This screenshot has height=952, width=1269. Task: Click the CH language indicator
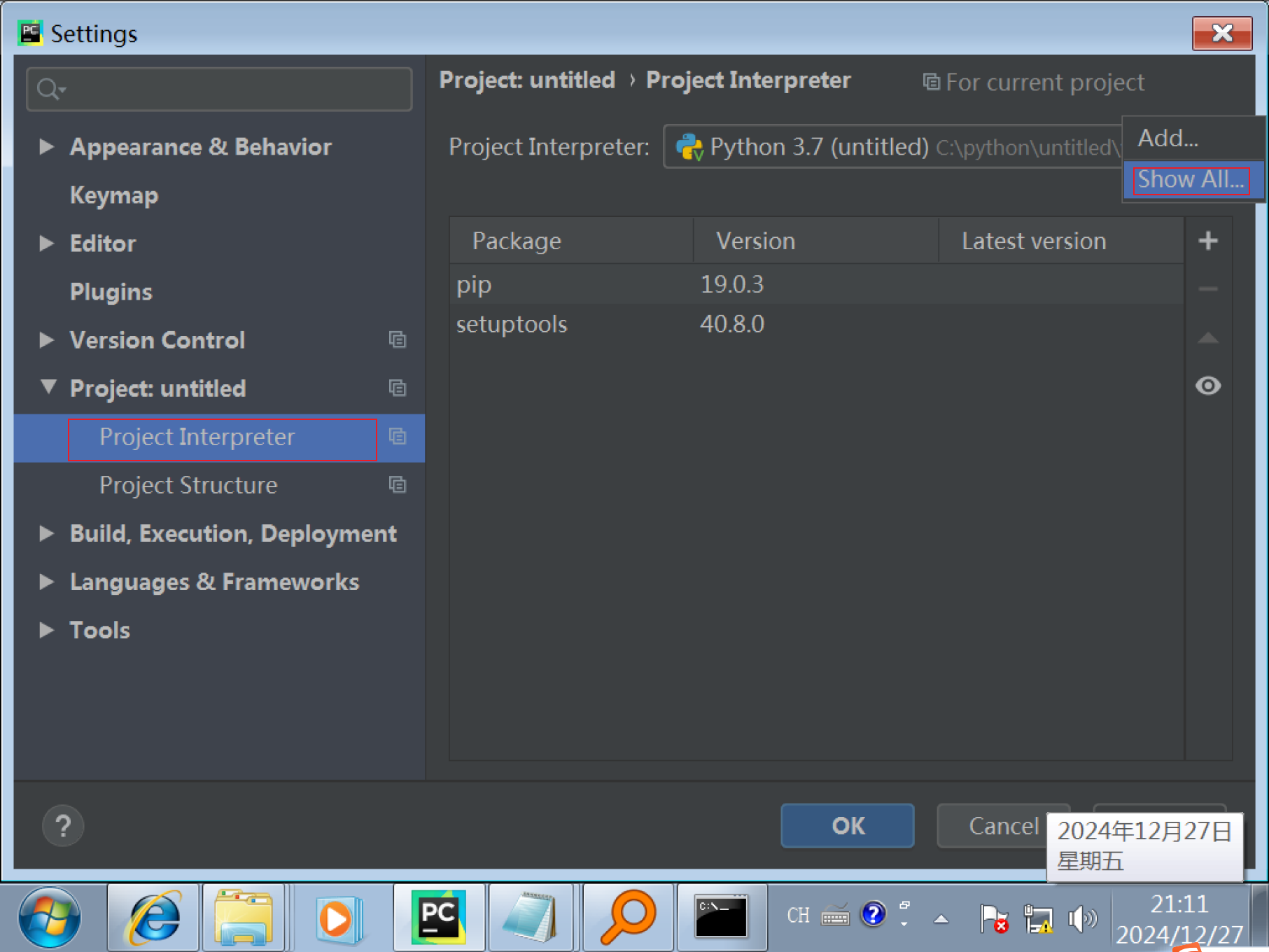[x=798, y=915]
